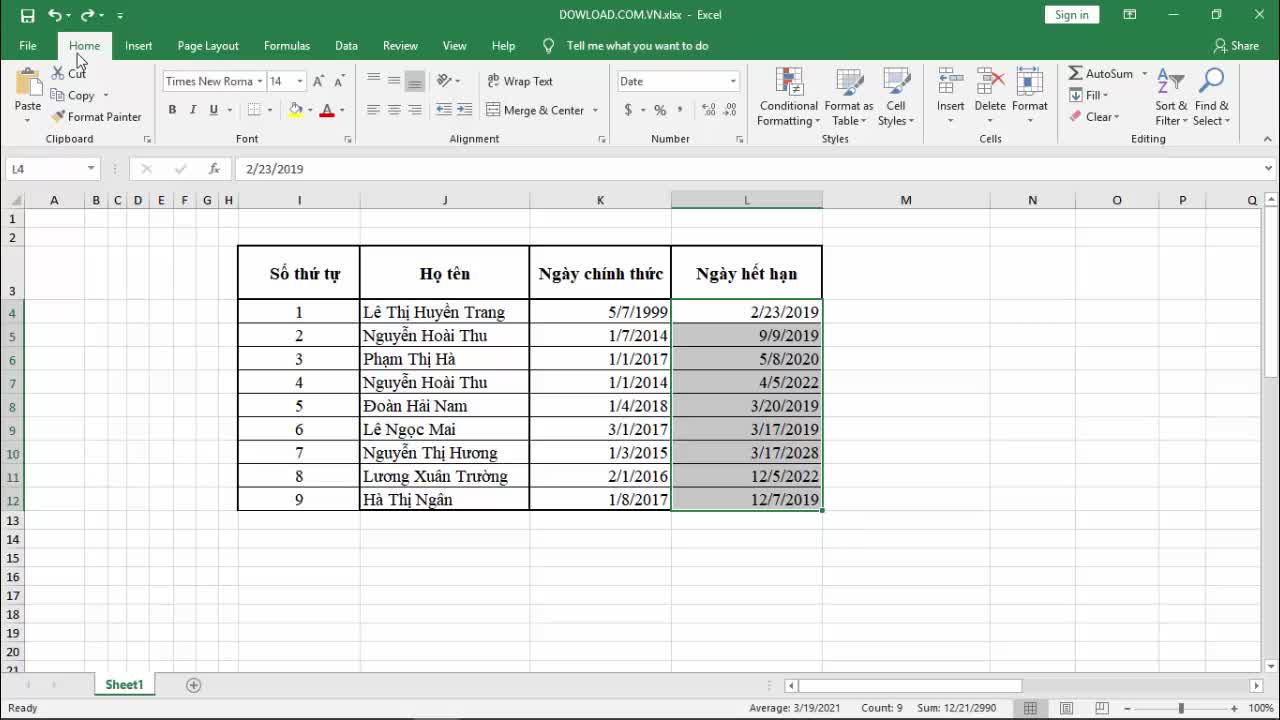
Task: Apply the Format Painter
Action: pyautogui.click(x=96, y=117)
